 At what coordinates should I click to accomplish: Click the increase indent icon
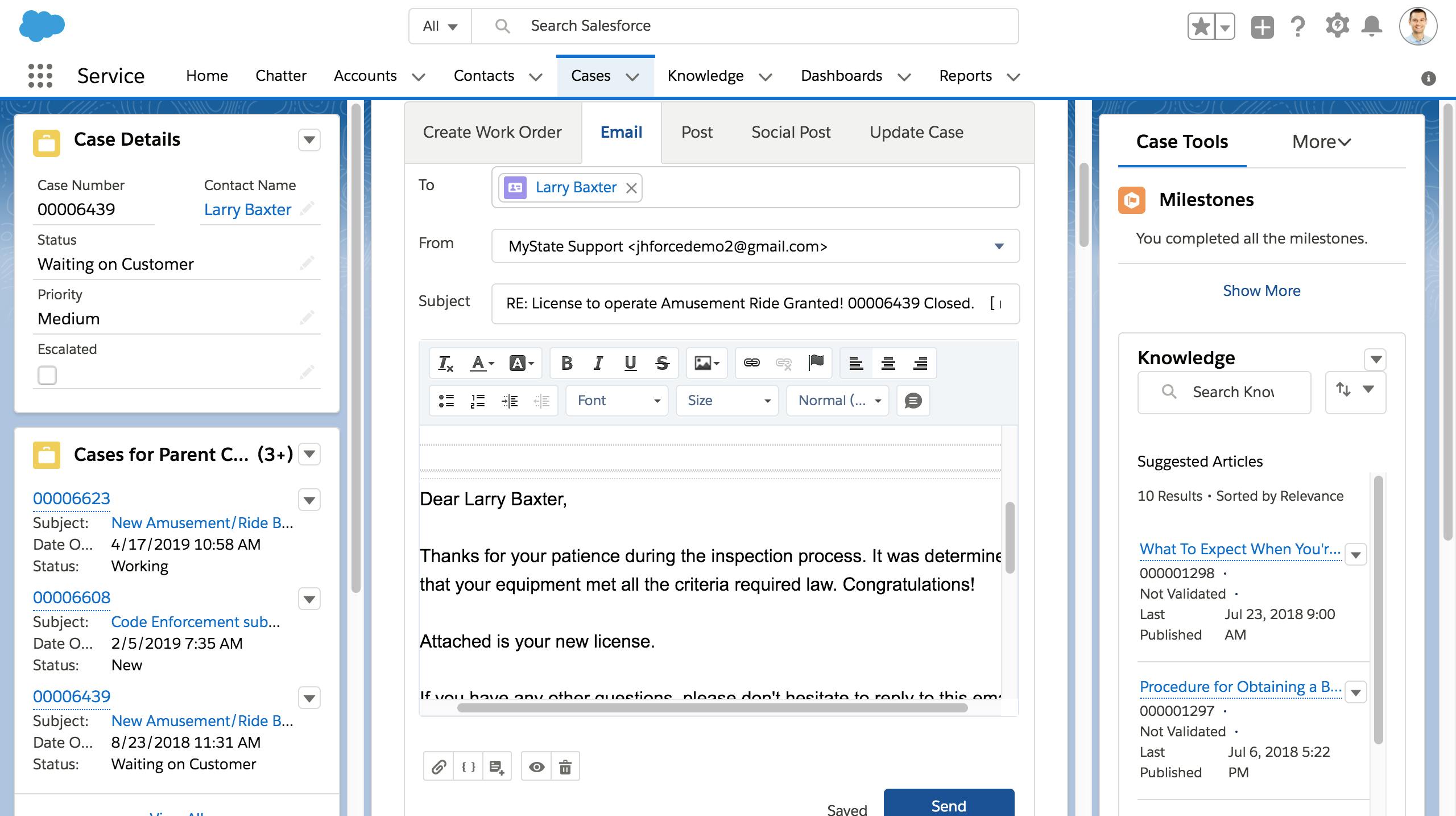tap(510, 401)
